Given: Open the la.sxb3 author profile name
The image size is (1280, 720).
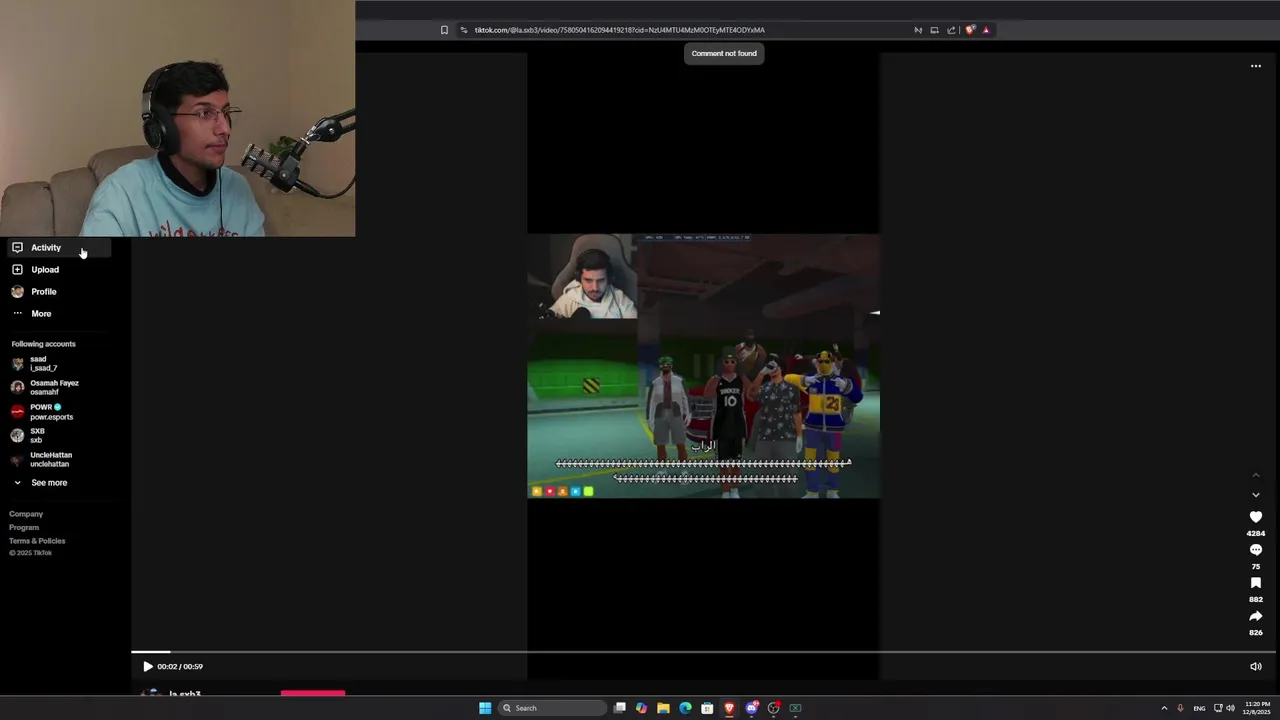Looking at the screenshot, I should point(185,693).
